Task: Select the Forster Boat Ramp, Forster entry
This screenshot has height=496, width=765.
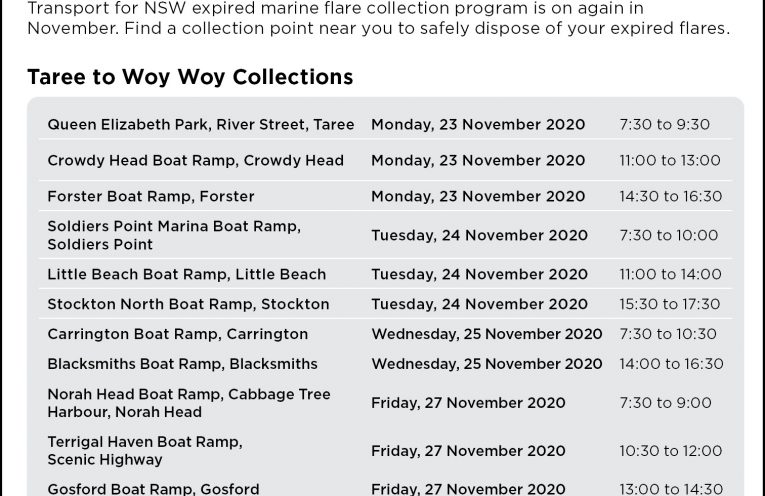Action: pyautogui.click(x=151, y=197)
